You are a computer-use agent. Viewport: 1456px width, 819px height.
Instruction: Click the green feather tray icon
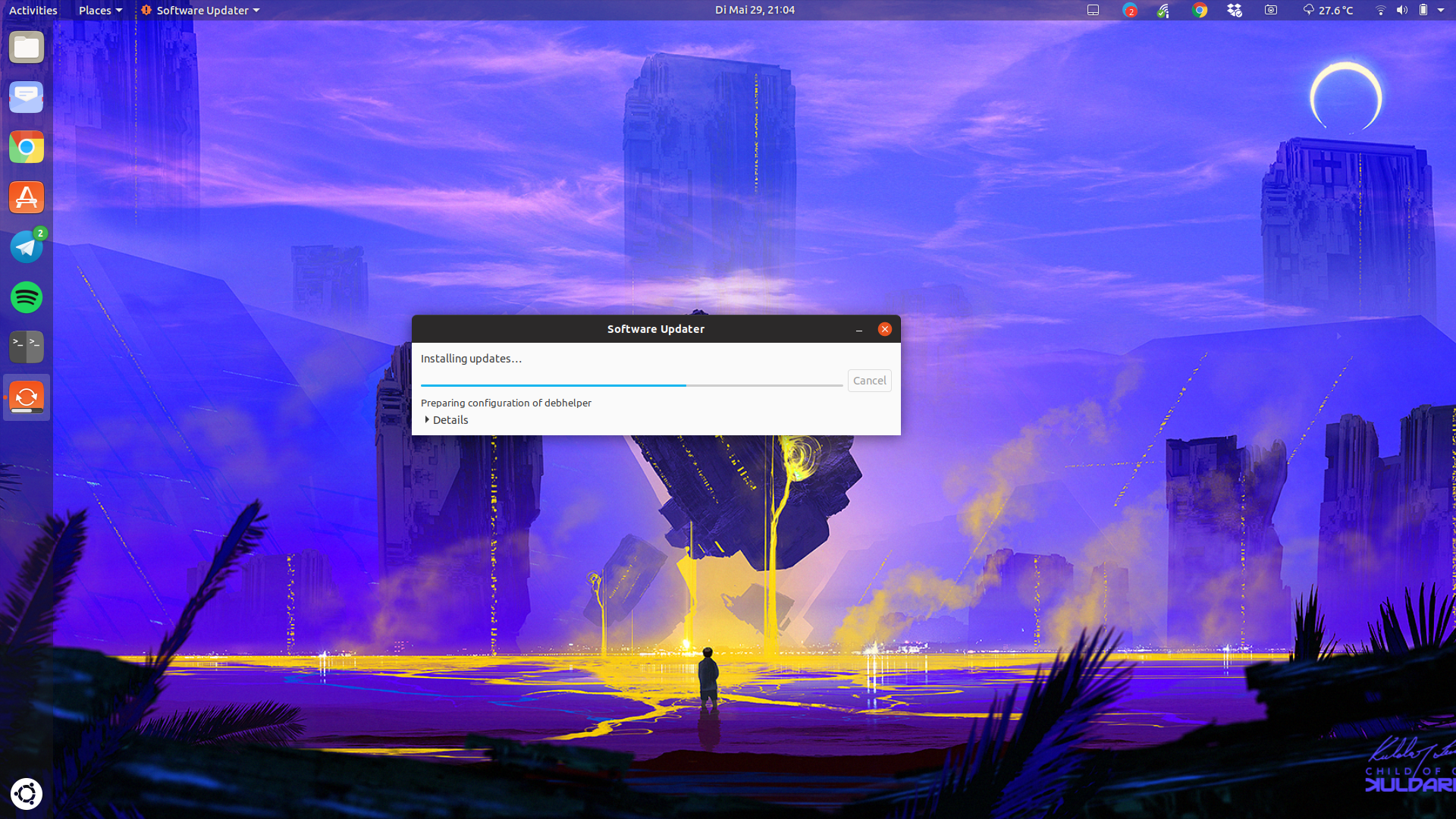[x=1163, y=10]
